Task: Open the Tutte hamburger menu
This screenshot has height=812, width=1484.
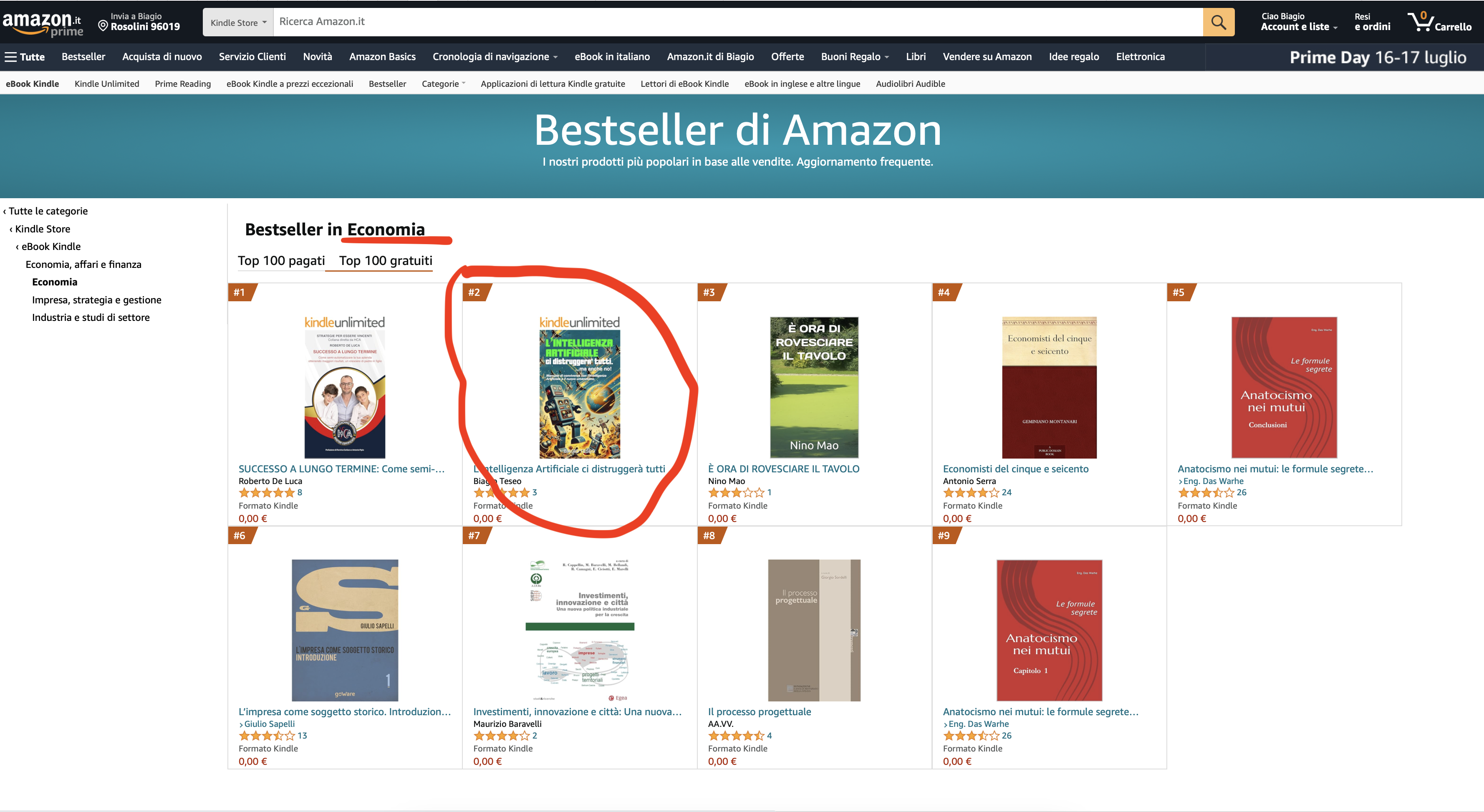Action: click(24, 56)
